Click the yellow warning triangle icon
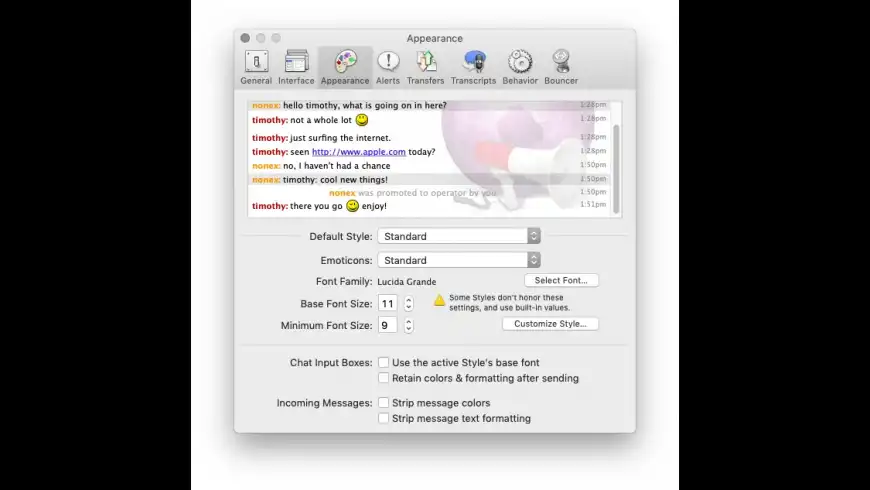The image size is (870, 490). [439, 300]
